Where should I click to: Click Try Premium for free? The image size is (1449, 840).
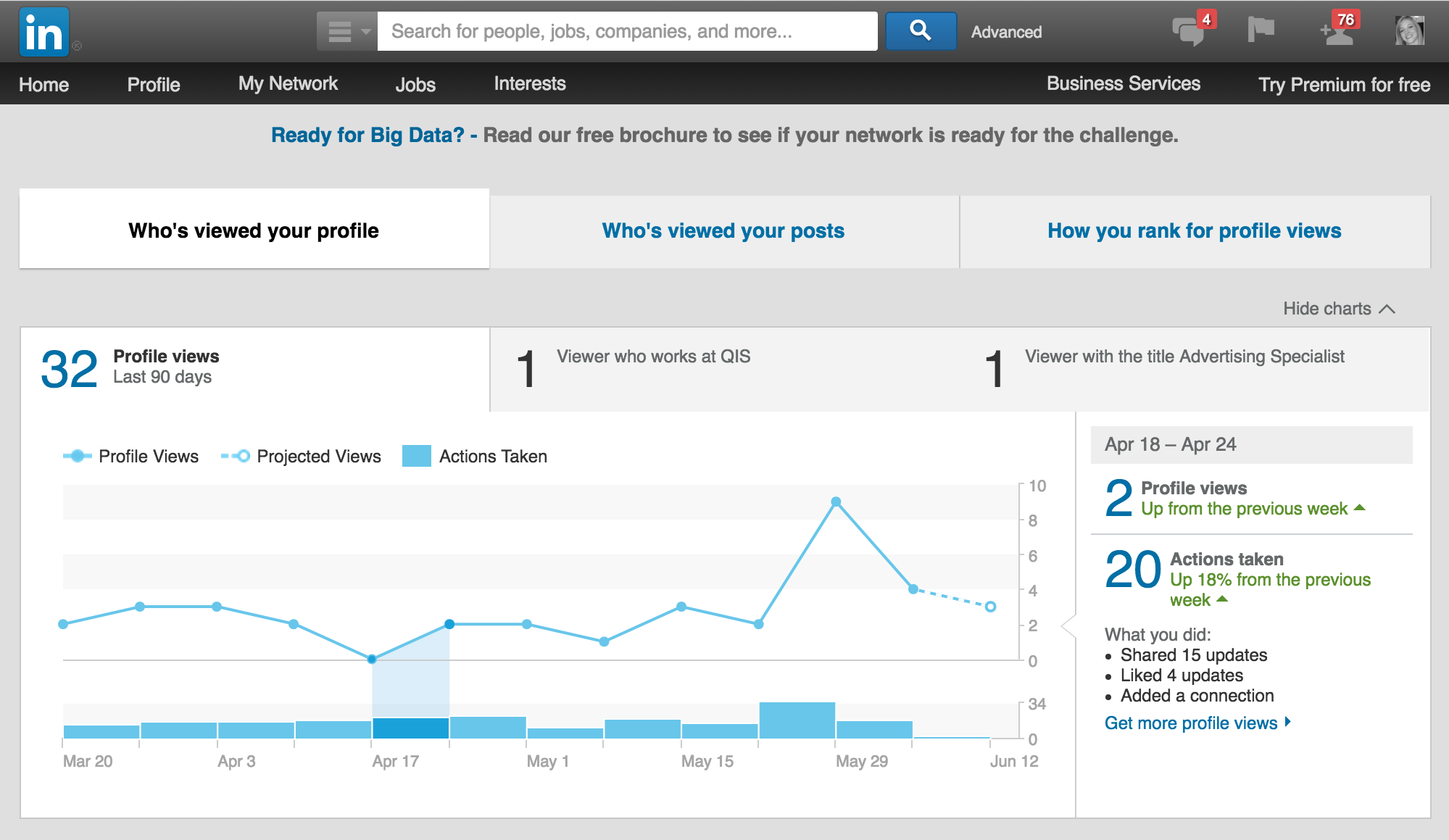pos(1344,85)
